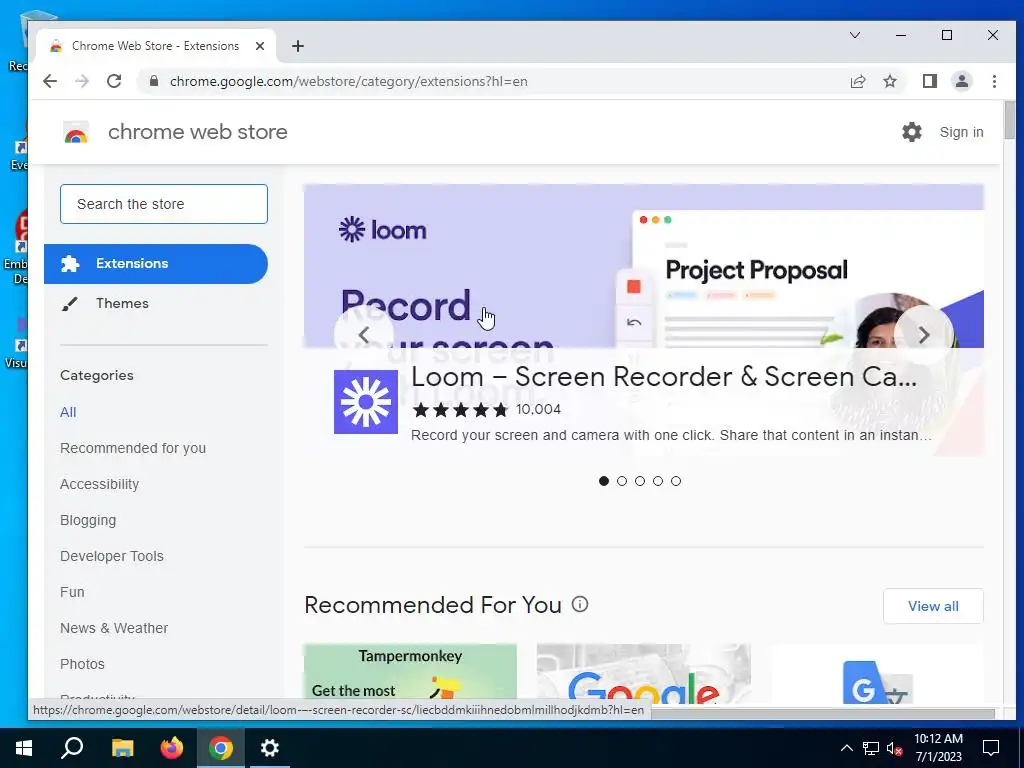Click View all for recommendations

933,606
